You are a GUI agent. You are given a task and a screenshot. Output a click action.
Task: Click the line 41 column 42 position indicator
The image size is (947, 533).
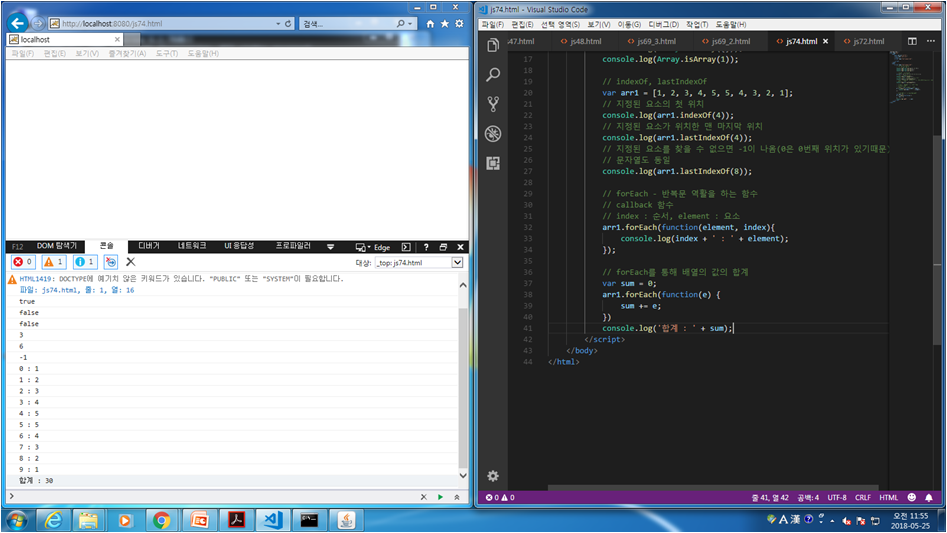point(770,497)
